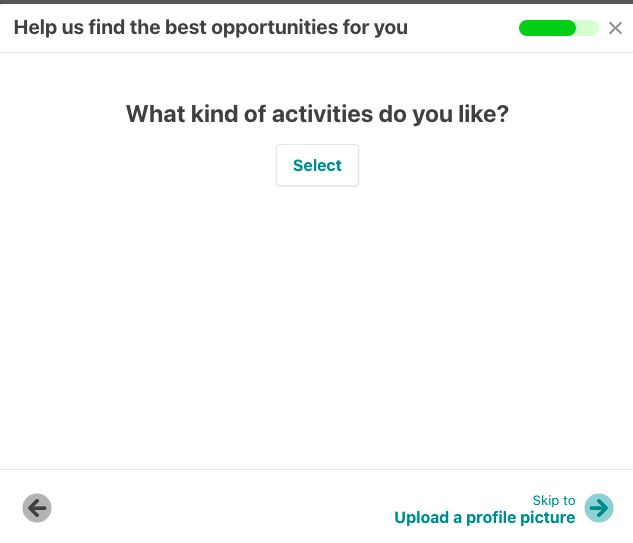Click the green filled part of progress bar

546,28
